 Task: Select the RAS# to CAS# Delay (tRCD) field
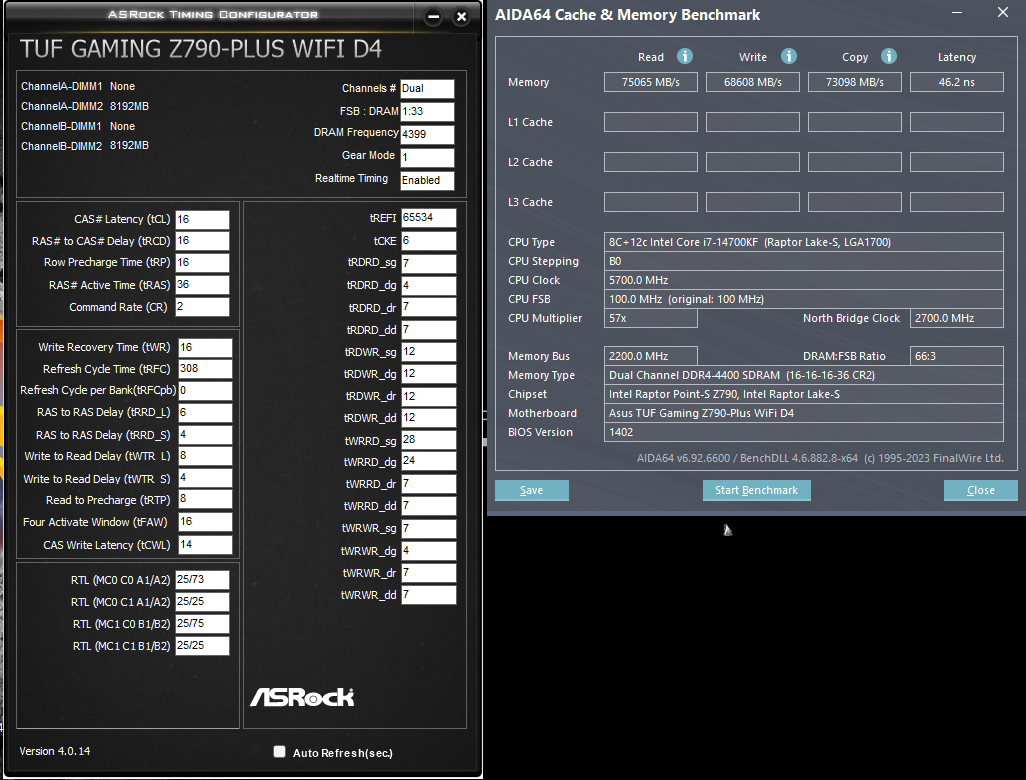tap(202, 241)
